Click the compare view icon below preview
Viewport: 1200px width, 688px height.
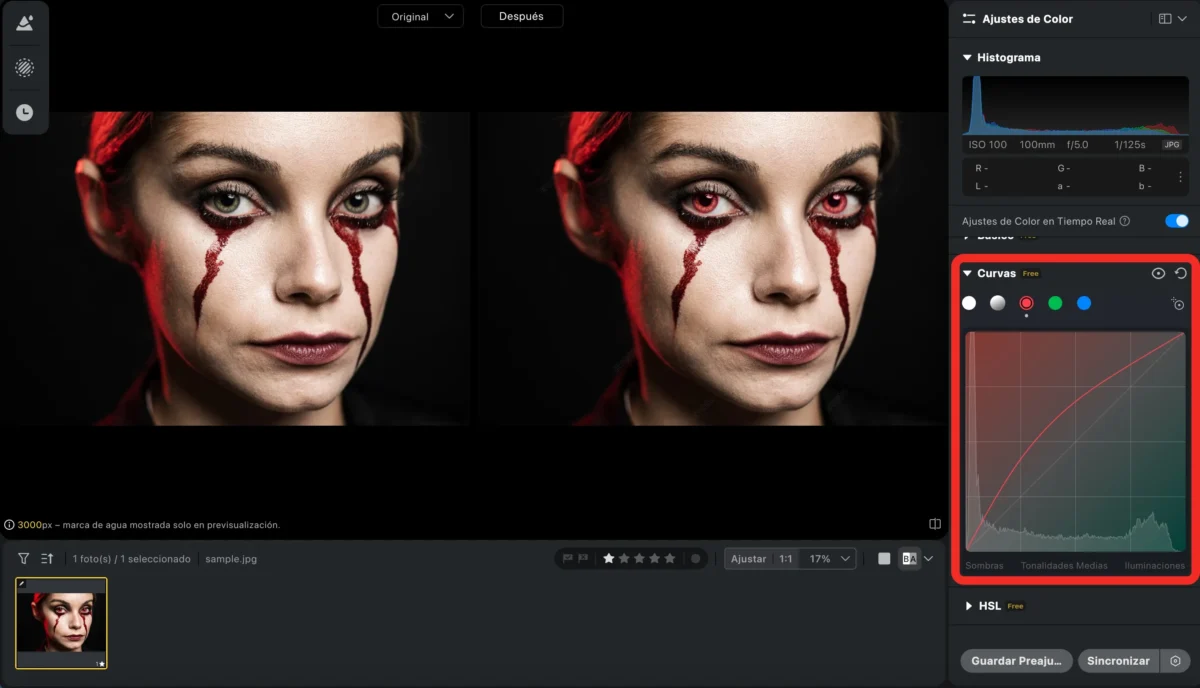coord(934,523)
